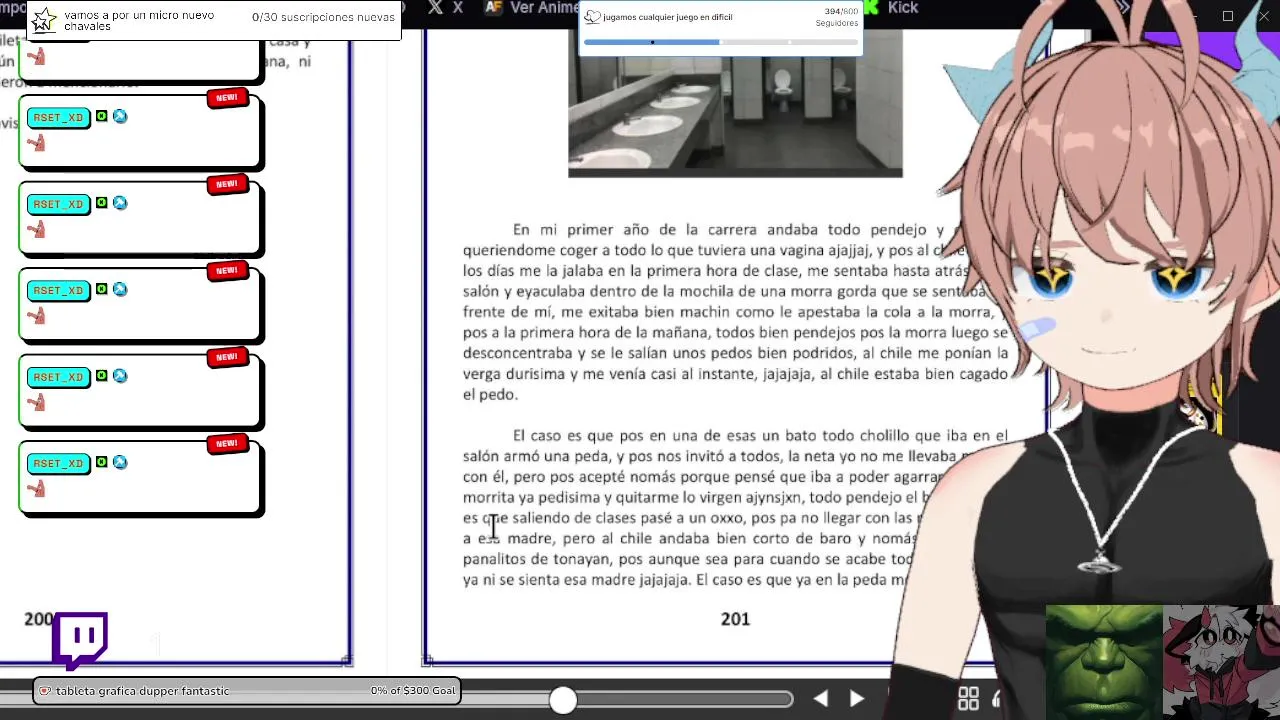Click the page slider handle
Image resolution: width=1280 pixels, height=720 pixels.
click(563, 700)
